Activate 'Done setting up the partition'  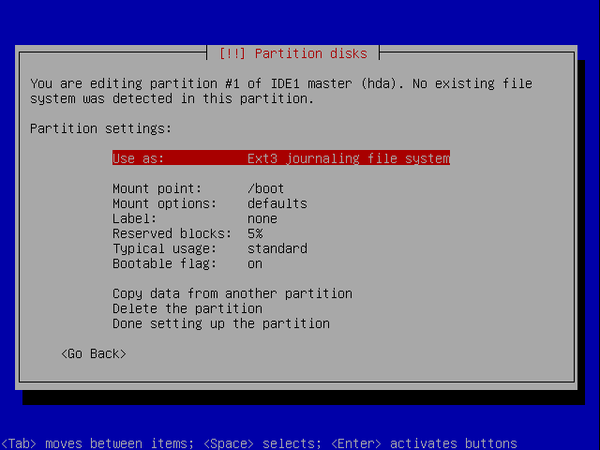(221, 323)
